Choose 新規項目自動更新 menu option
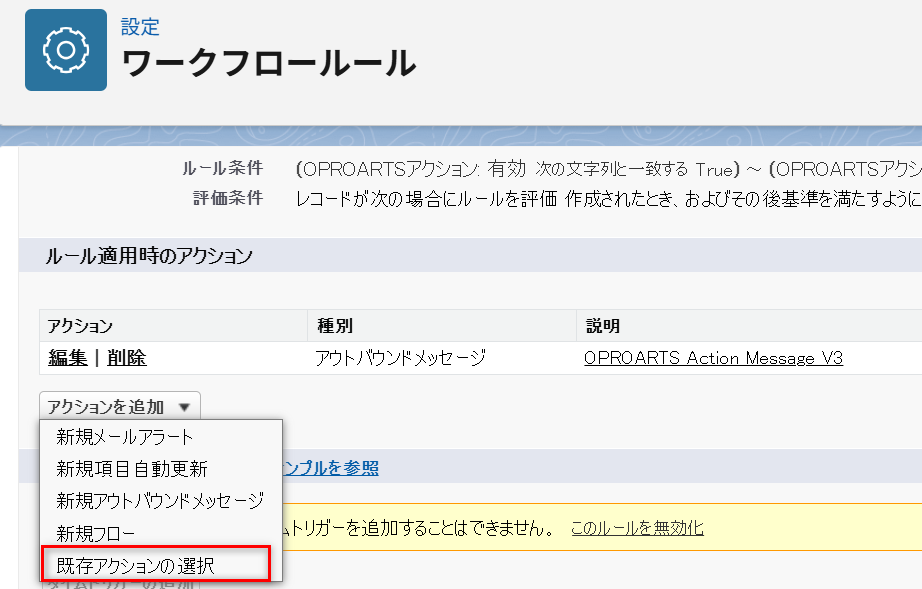Screen dimensions: 922x589 coord(132,469)
